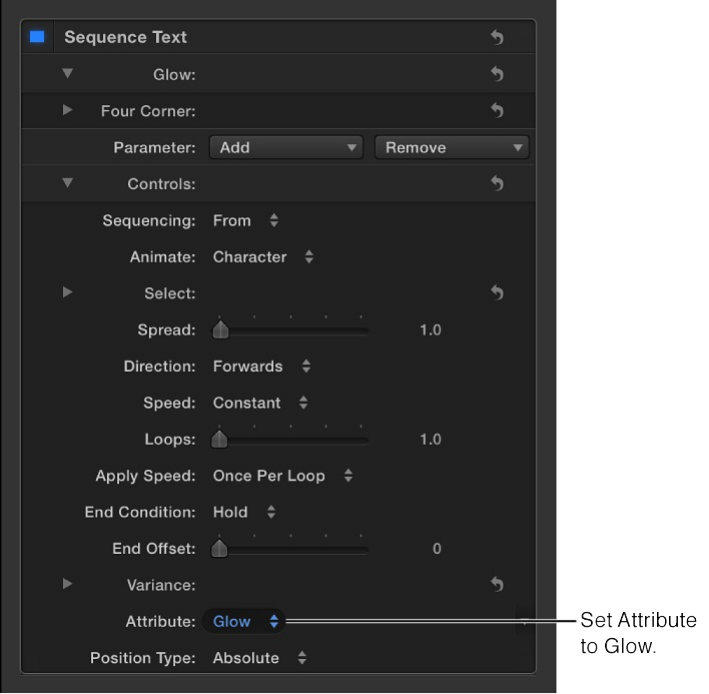Collapse the Glow disclosure triangle

click(68, 73)
